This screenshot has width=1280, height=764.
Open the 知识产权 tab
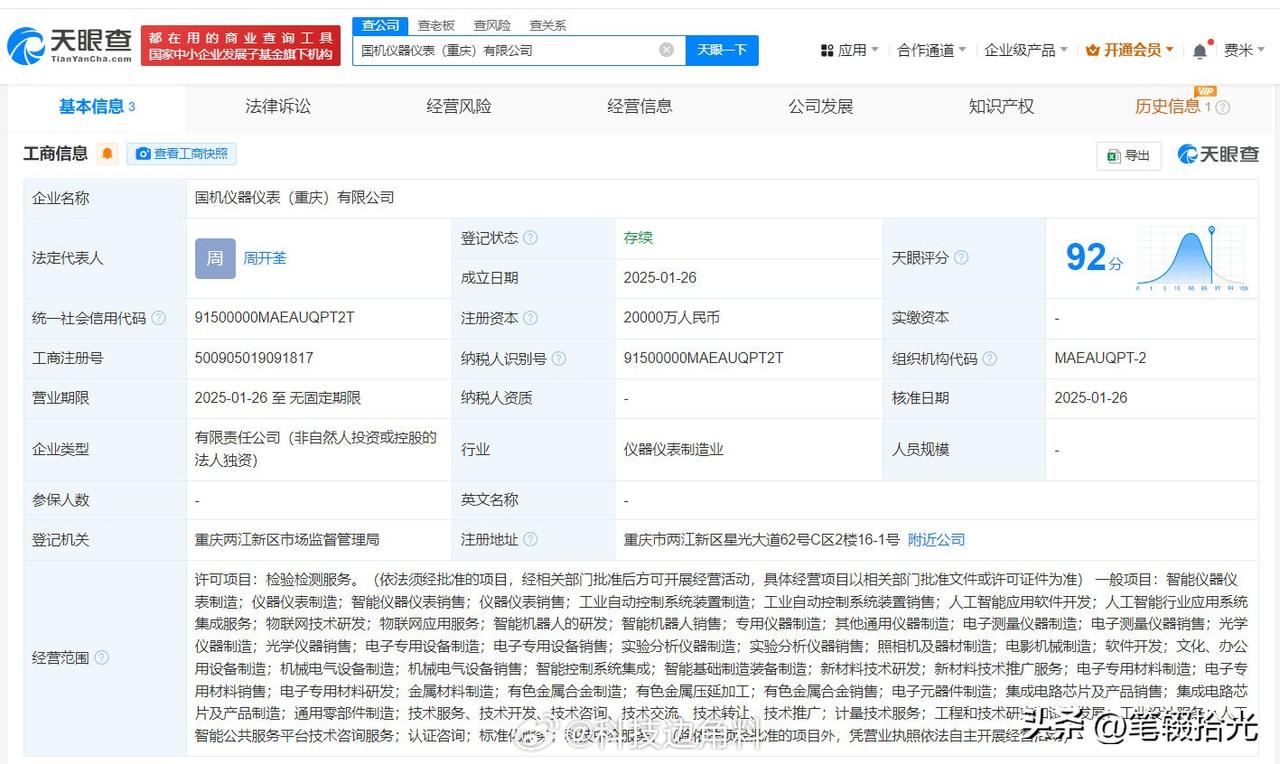point(1001,107)
